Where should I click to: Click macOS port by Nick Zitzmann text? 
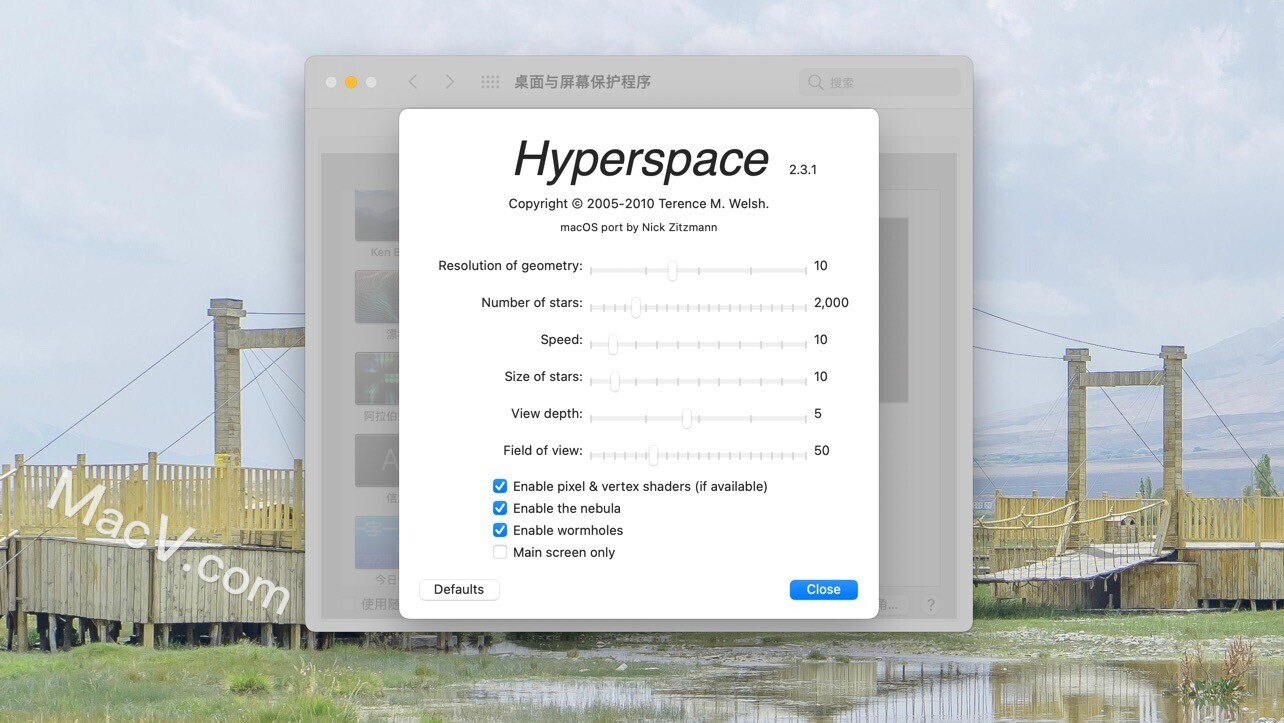[638, 227]
